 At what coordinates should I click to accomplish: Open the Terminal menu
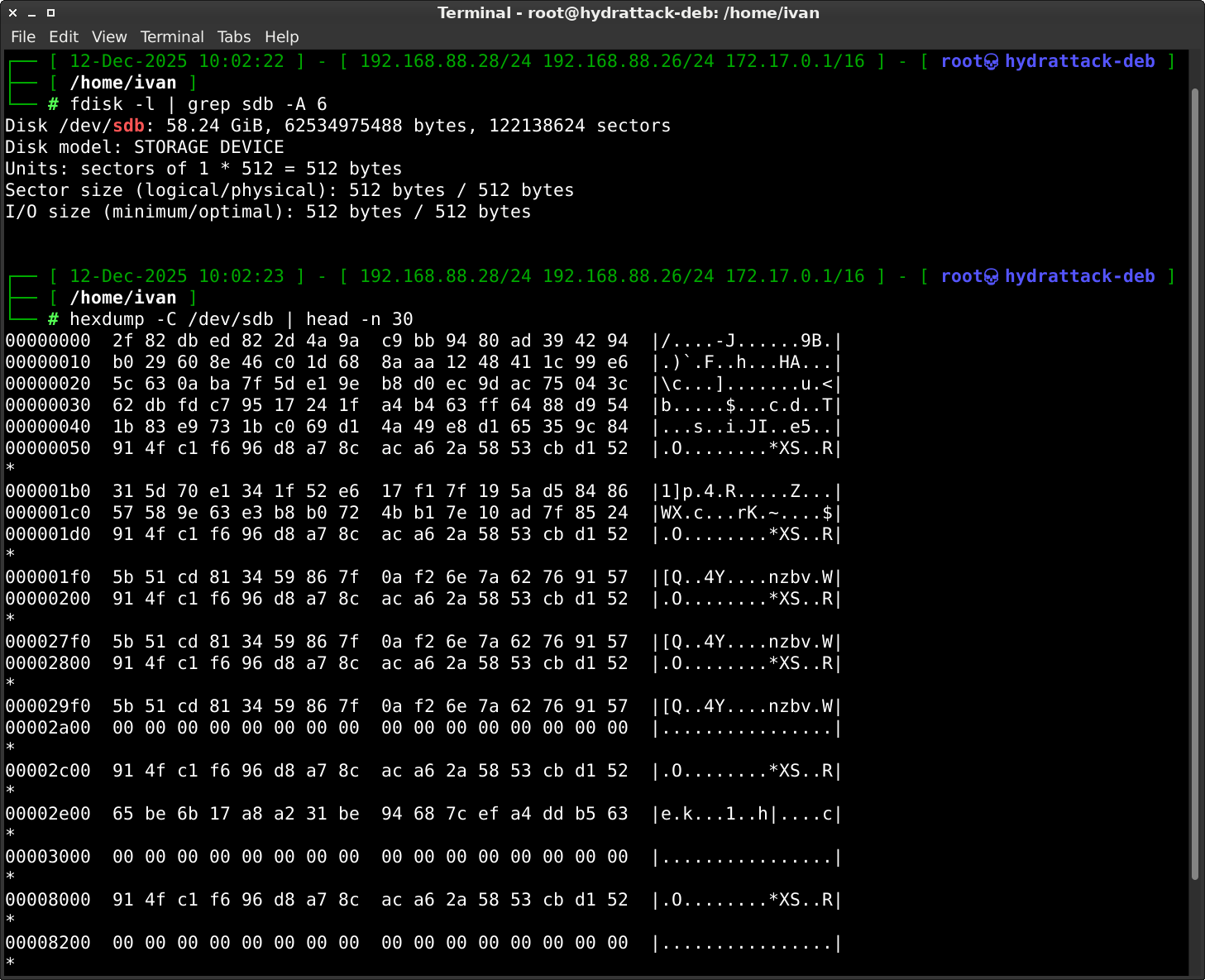pyautogui.click(x=172, y=36)
